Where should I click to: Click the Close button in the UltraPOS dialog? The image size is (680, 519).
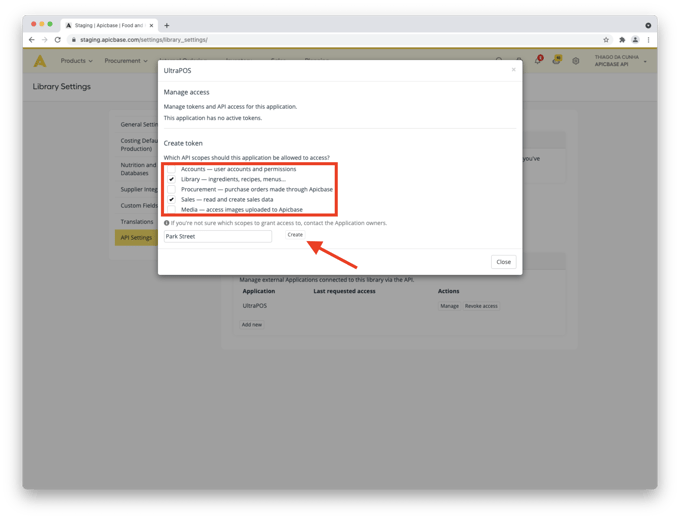(x=503, y=262)
